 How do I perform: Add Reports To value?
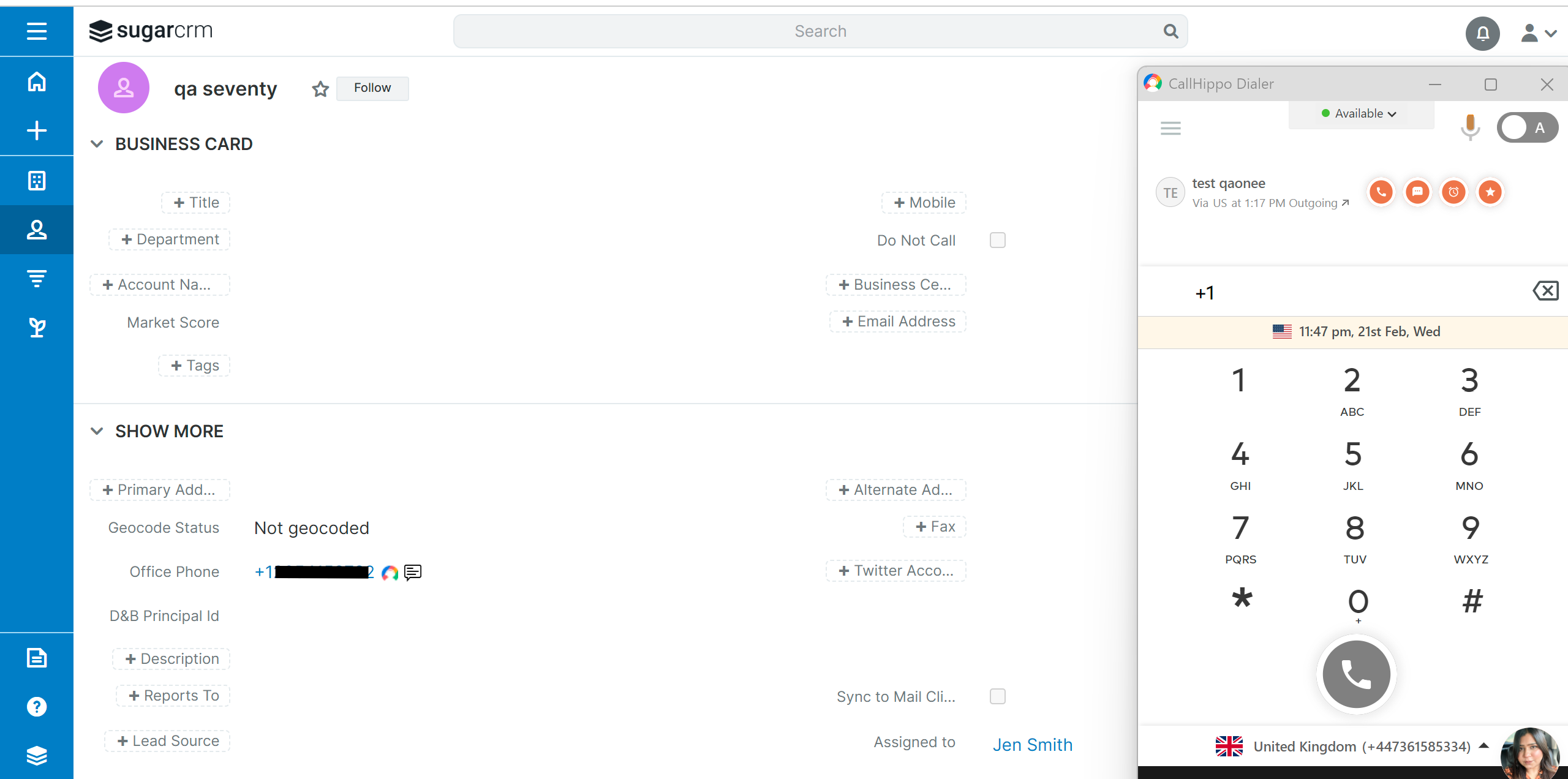pos(173,696)
